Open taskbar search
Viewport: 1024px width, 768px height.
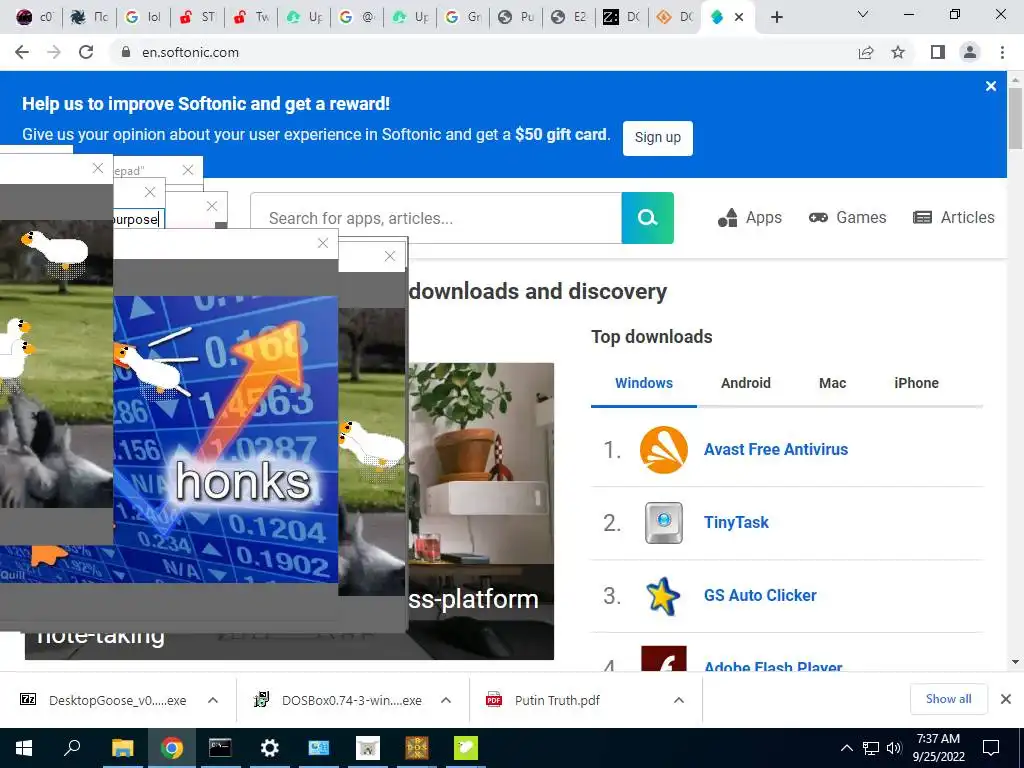click(x=72, y=748)
